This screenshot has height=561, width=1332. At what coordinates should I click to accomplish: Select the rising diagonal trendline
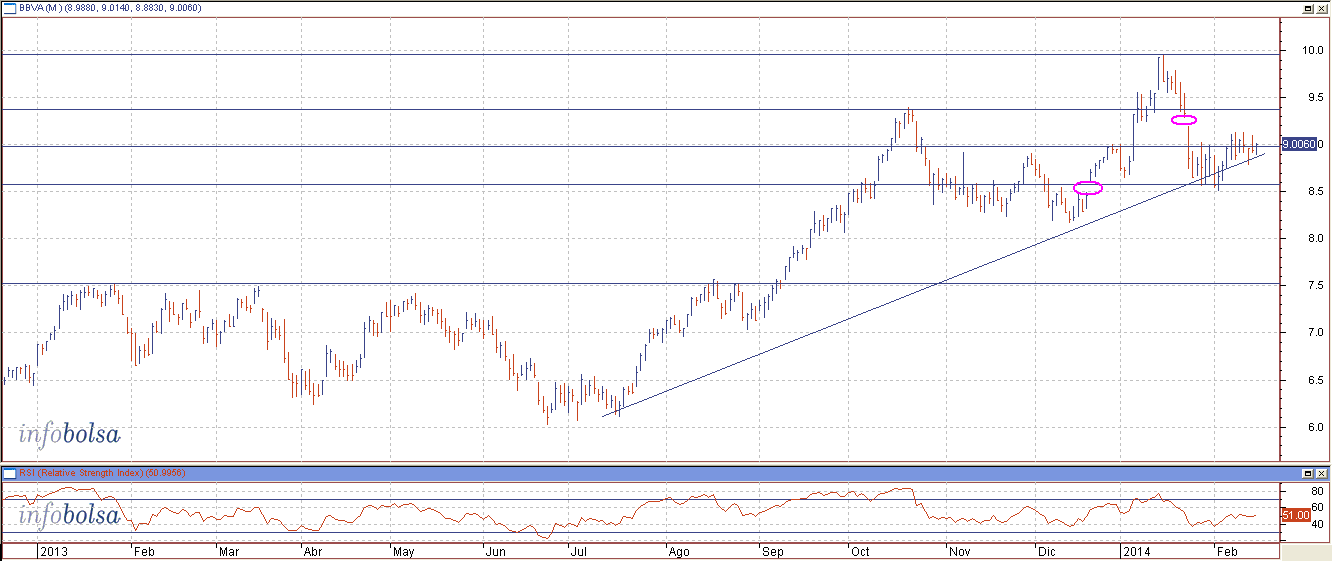pyautogui.click(x=933, y=285)
